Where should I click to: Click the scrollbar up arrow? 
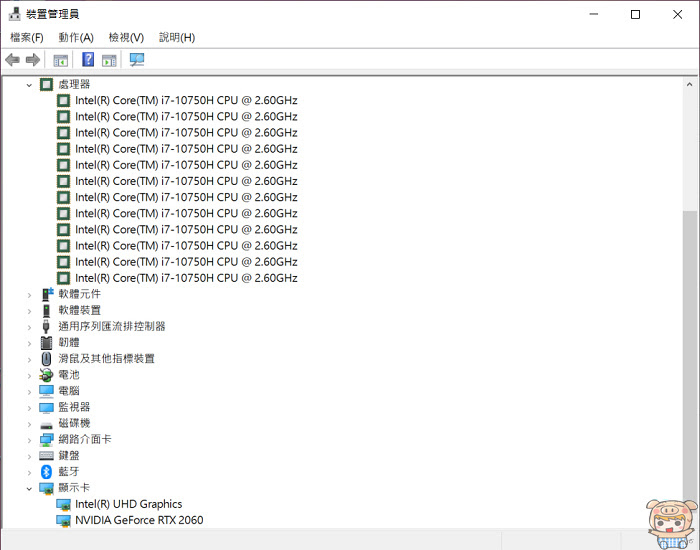[689, 84]
